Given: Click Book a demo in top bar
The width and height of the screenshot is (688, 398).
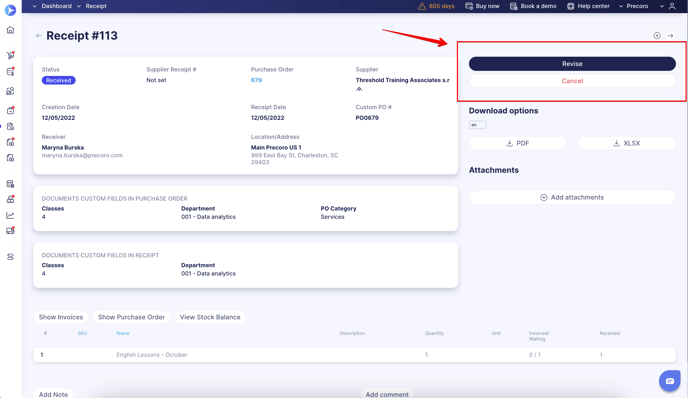Looking at the screenshot, I should [538, 6].
